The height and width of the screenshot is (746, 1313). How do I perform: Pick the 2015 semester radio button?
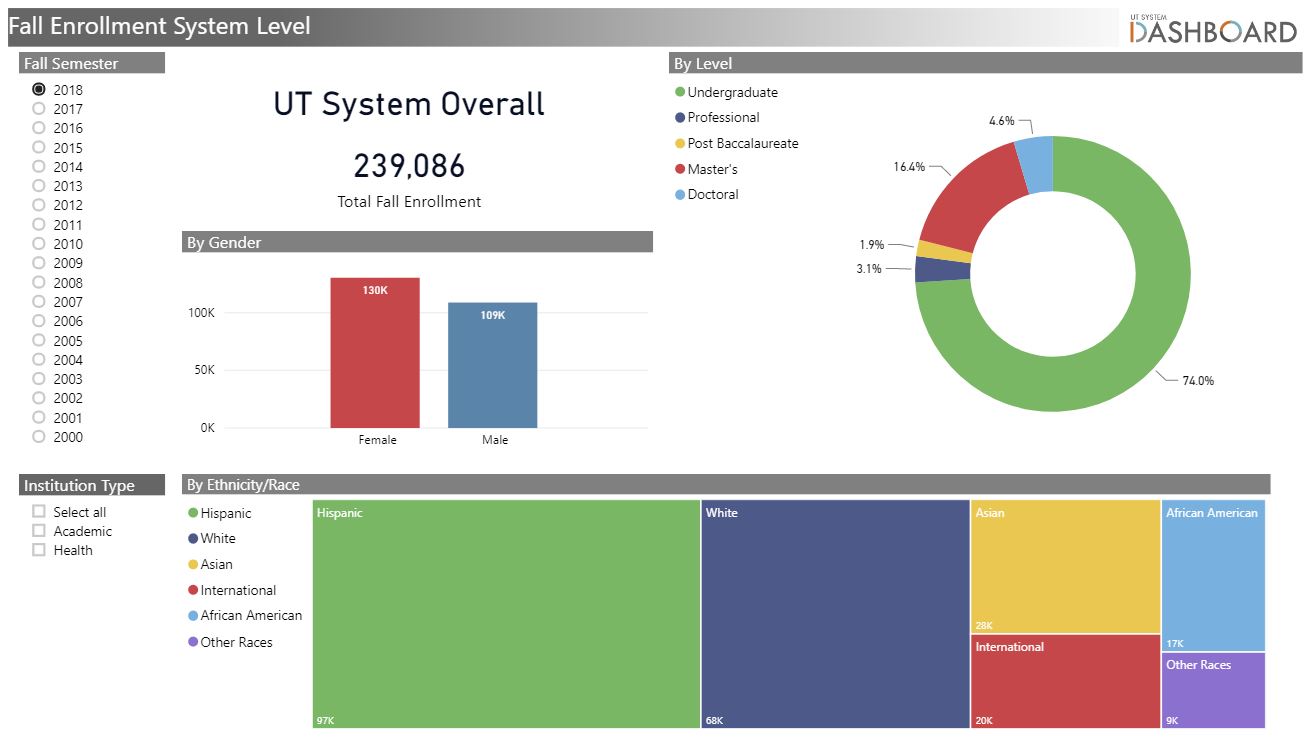[x=39, y=147]
